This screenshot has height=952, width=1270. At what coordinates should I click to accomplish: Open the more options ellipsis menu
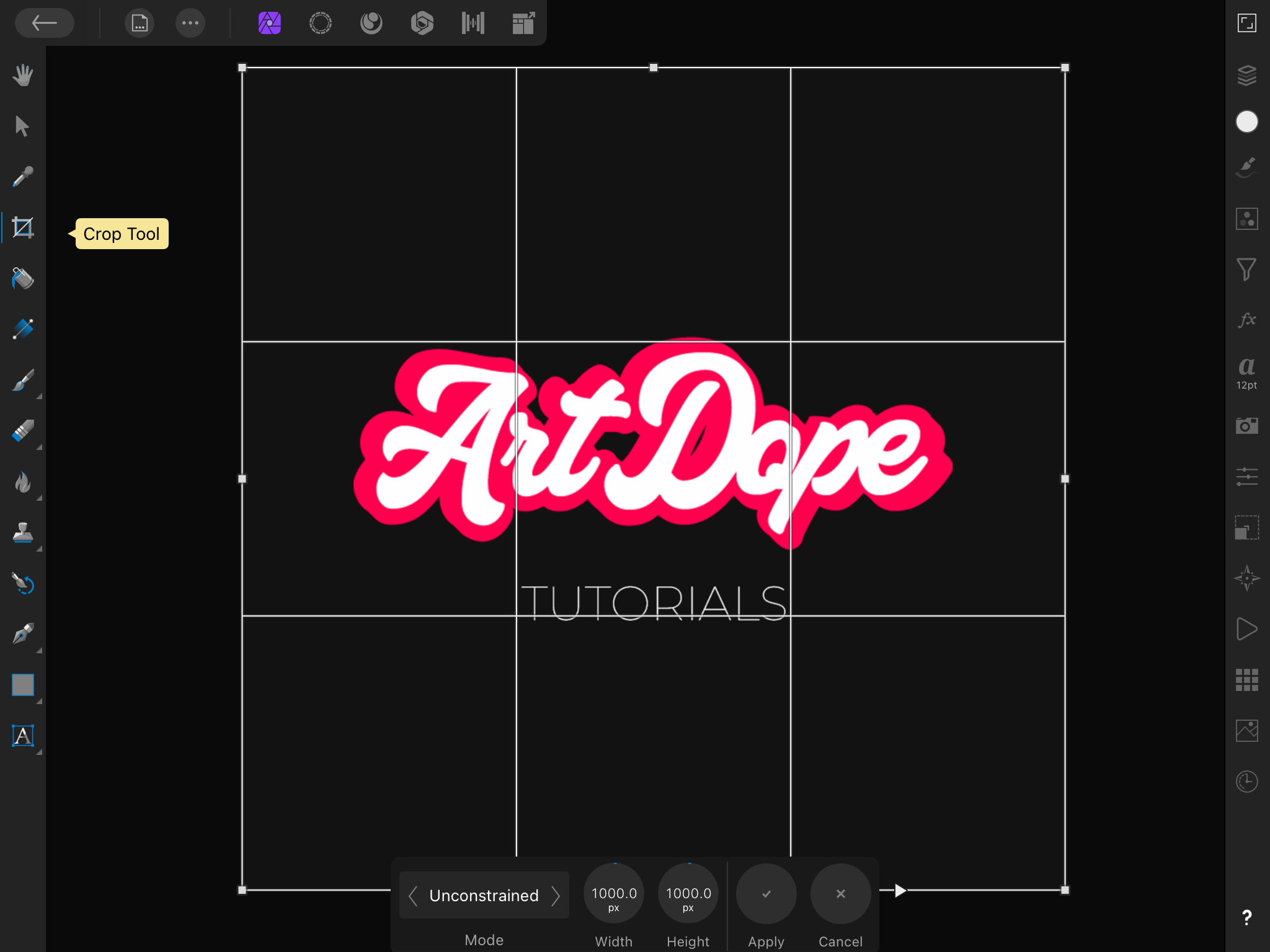(190, 24)
